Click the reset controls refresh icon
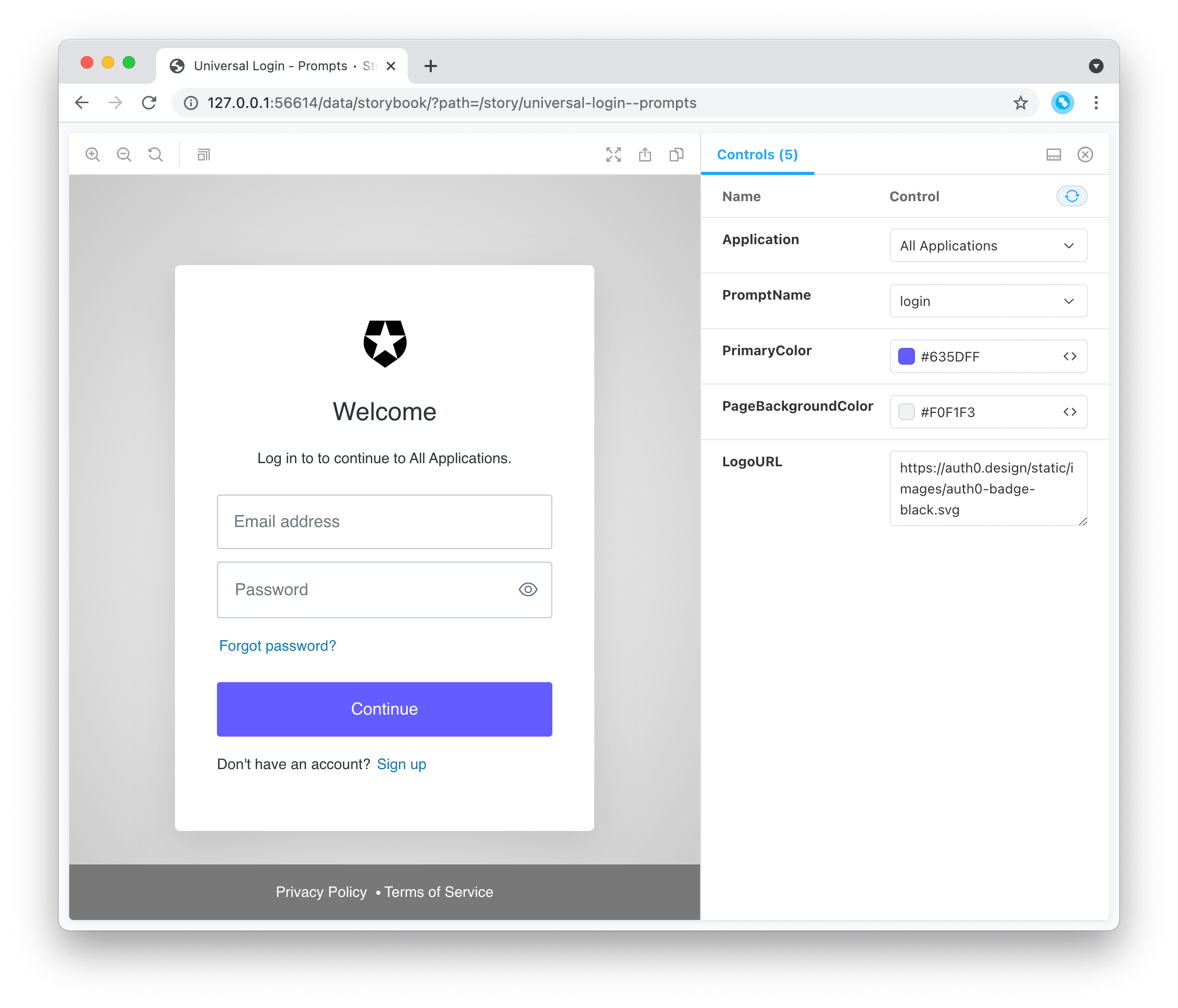Viewport: 1178px width, 1008px height. point(1071,196)
